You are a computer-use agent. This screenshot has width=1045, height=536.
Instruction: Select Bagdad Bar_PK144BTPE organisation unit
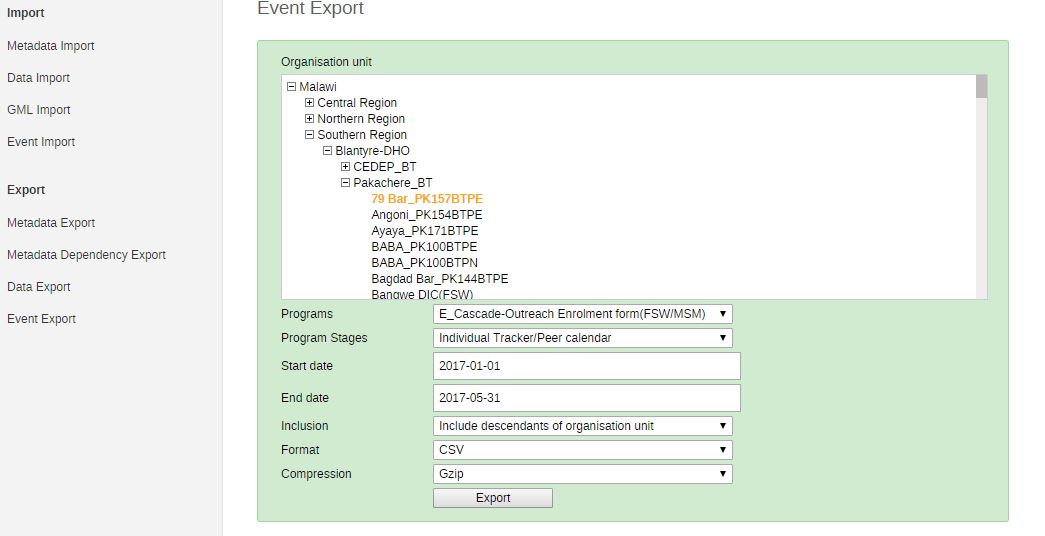tap(440, 279)
